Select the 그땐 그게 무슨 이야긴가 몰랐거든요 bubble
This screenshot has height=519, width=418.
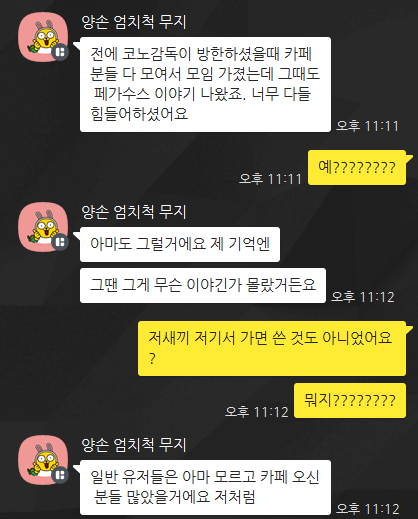pyautogui.click(x=203, y=285)
